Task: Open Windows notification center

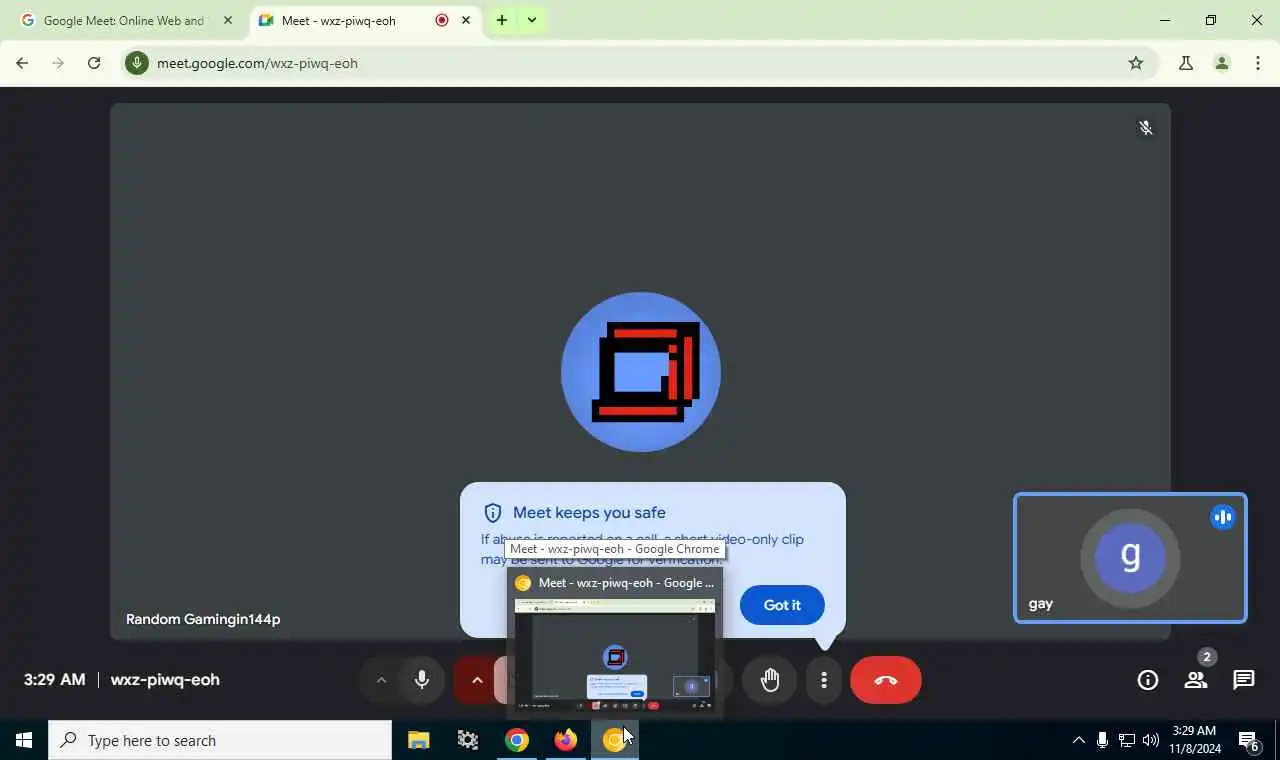Action: point(1249,740)
